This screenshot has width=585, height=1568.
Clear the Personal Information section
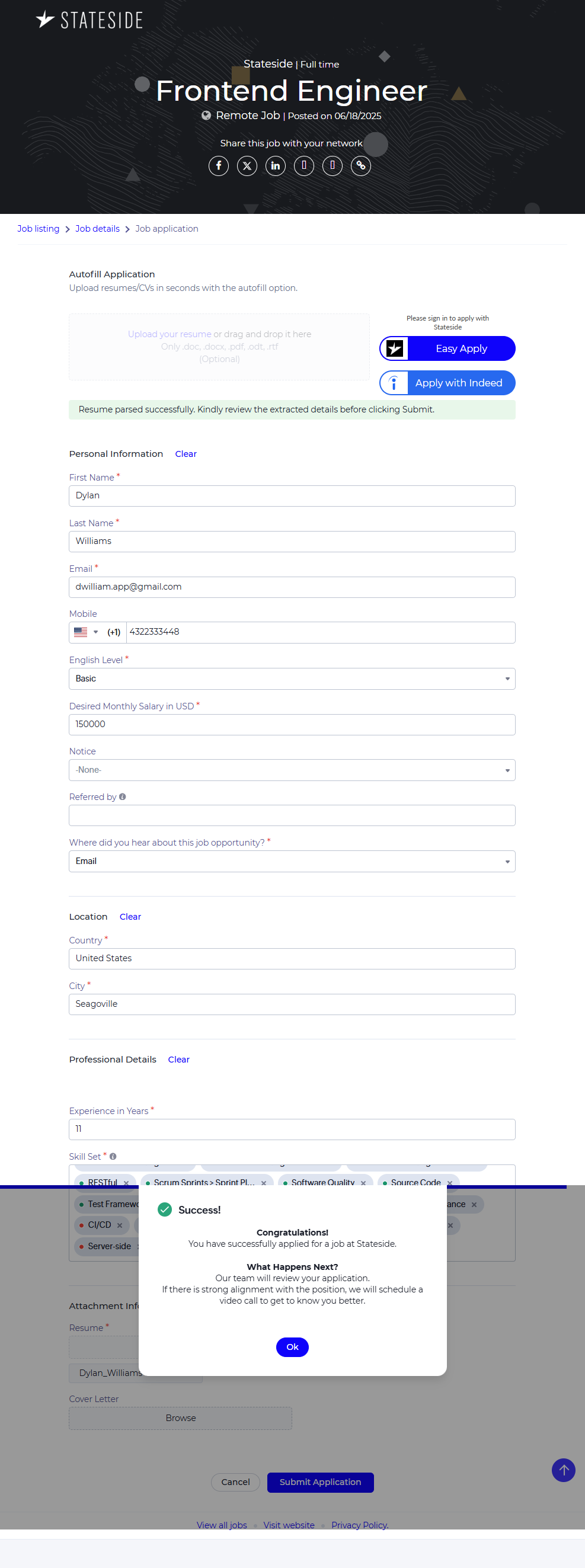click(186, 454)
